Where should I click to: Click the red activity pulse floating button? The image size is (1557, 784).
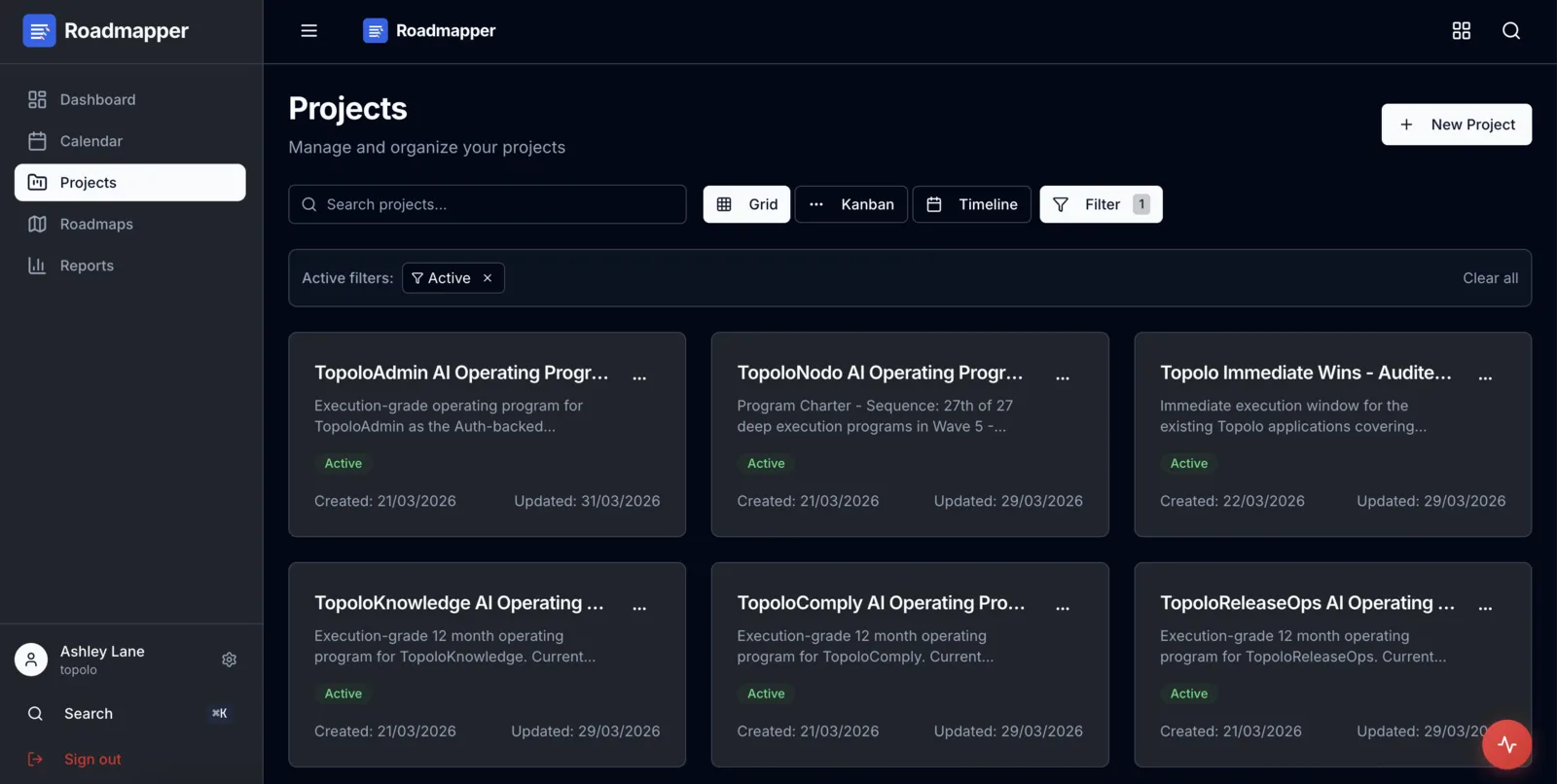click(x=1506, y=744)
